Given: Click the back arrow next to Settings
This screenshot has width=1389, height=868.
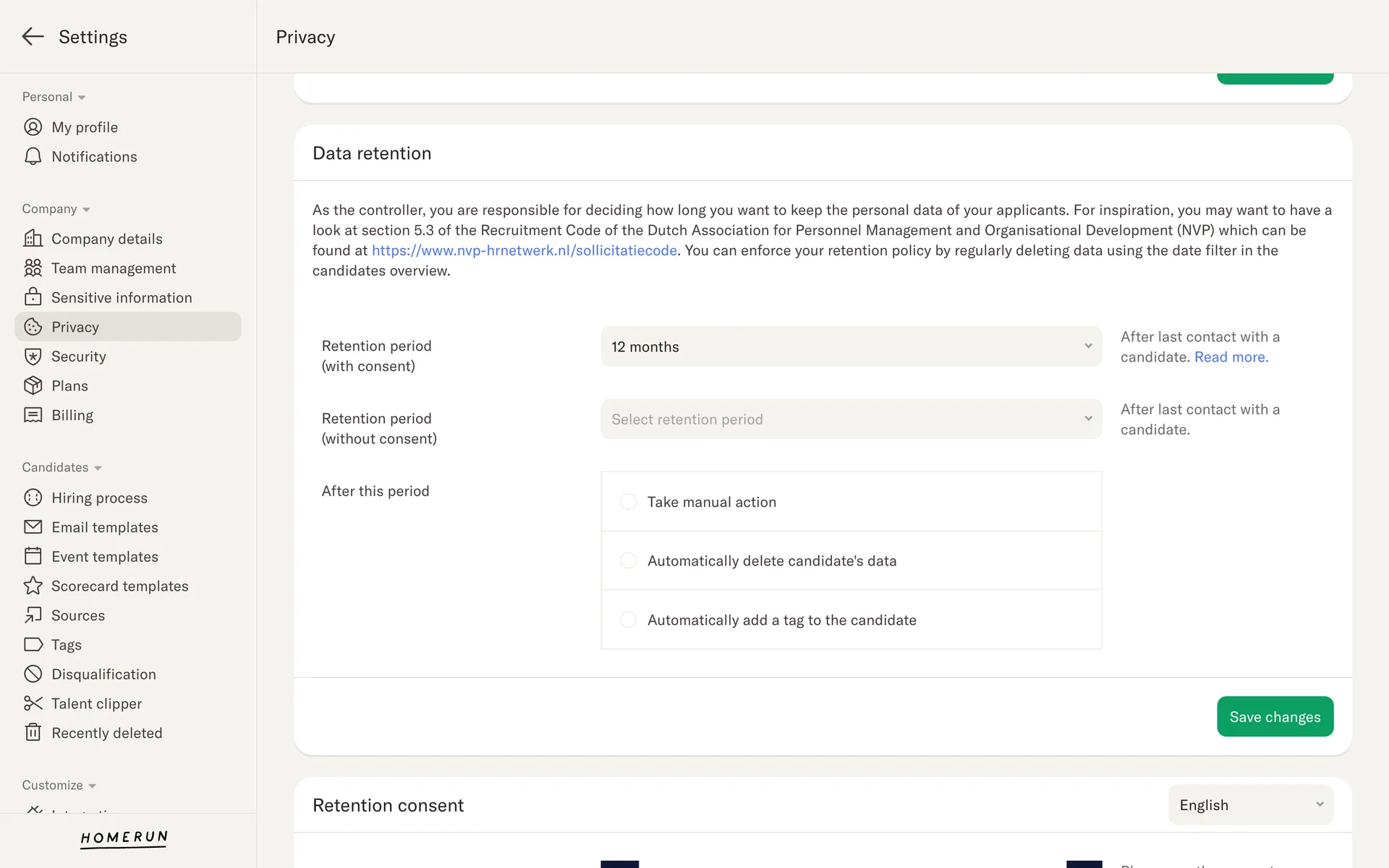Looking at the screenshot, I should pyautogui.click(x=33, y=37).
